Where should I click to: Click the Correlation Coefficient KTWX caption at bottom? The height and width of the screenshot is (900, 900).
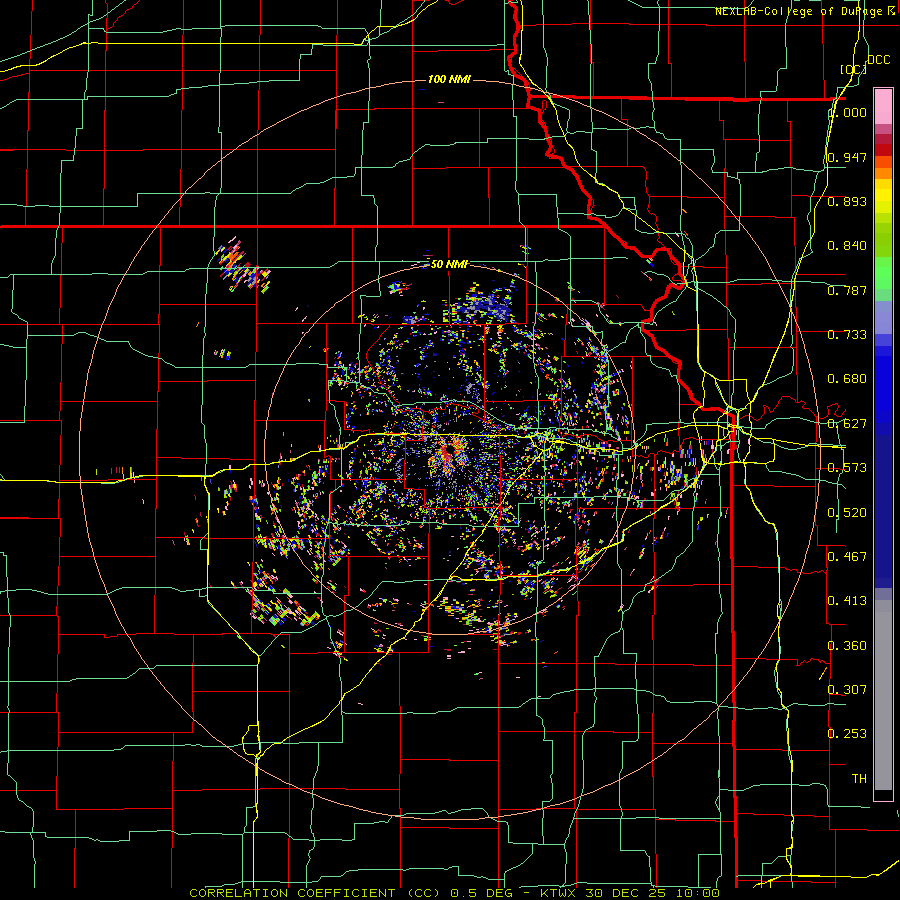pos(454,893)
